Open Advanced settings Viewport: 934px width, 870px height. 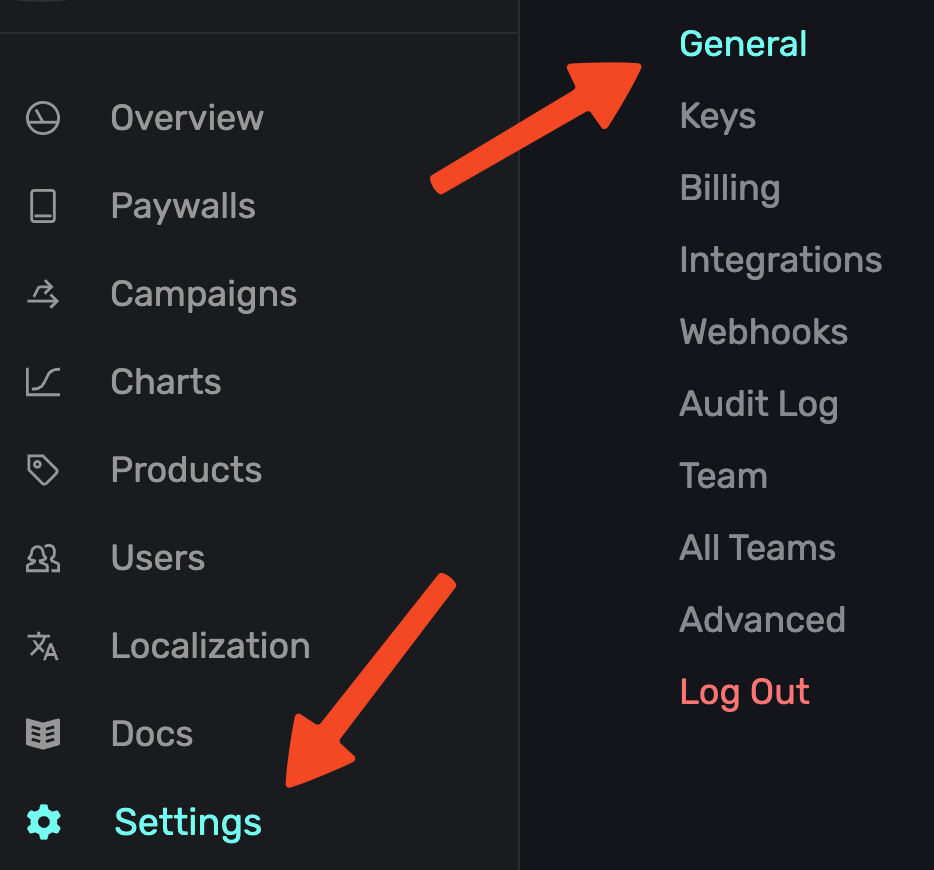763,620
